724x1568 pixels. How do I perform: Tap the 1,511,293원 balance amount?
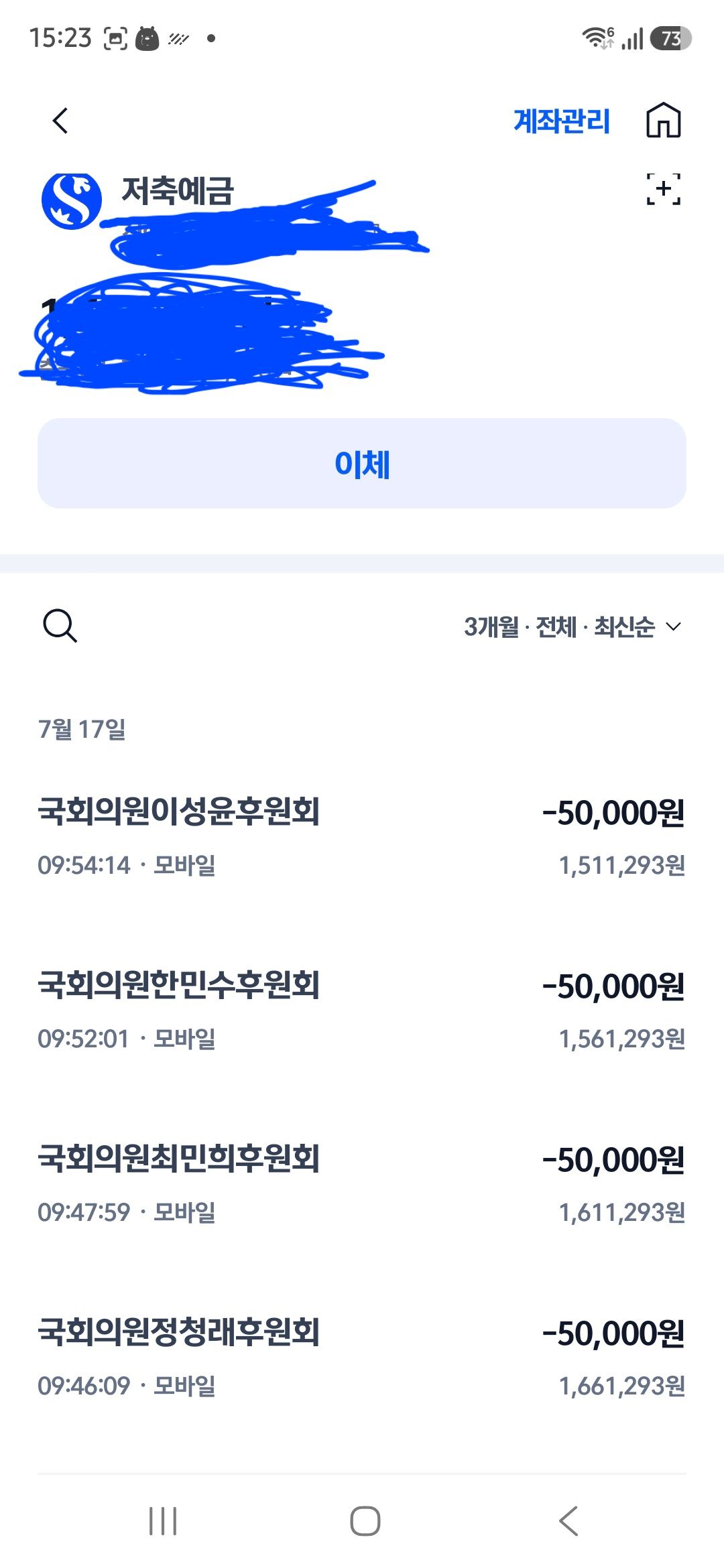click(622, 866)
